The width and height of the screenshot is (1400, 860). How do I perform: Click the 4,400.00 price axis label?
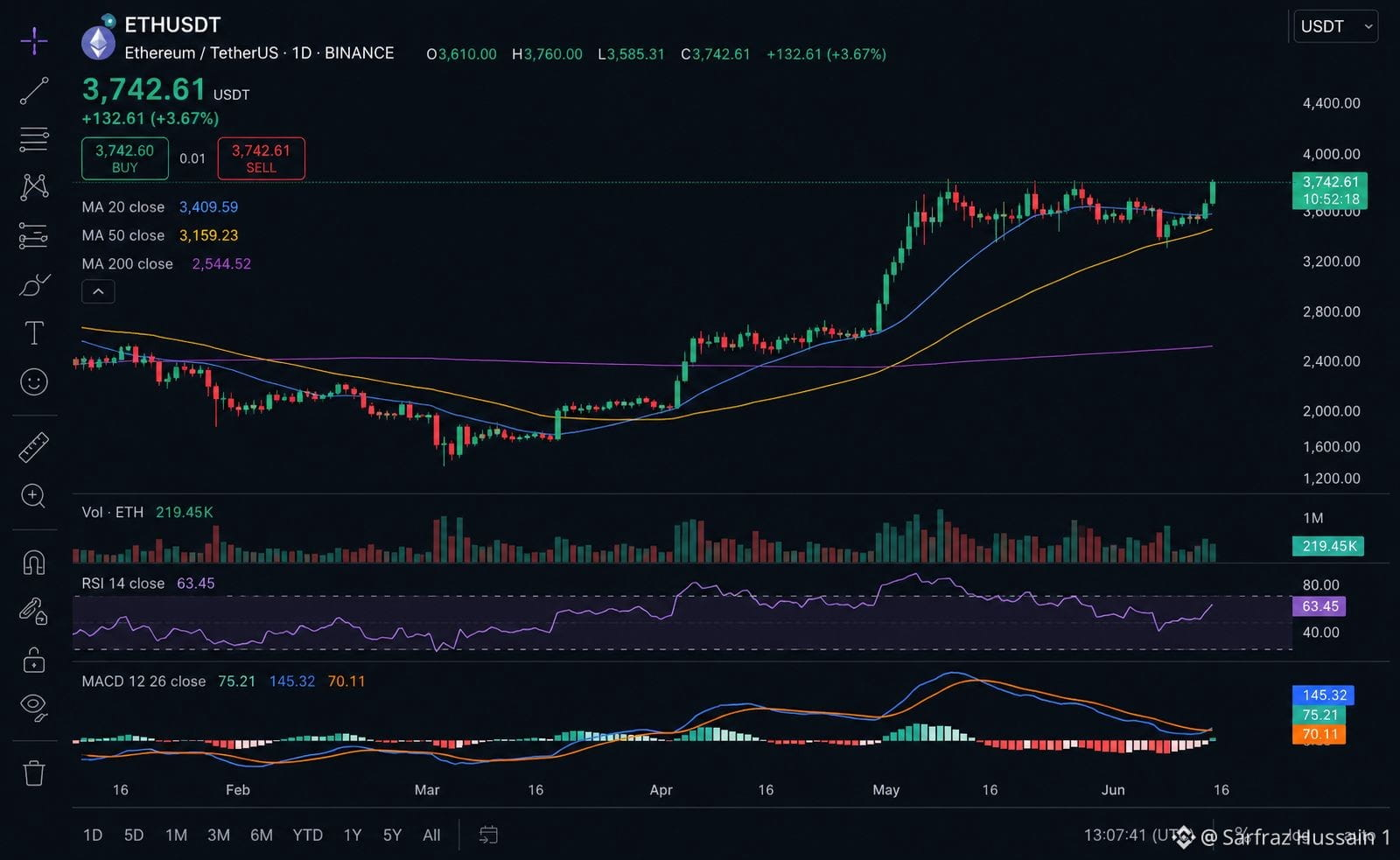1331,103
